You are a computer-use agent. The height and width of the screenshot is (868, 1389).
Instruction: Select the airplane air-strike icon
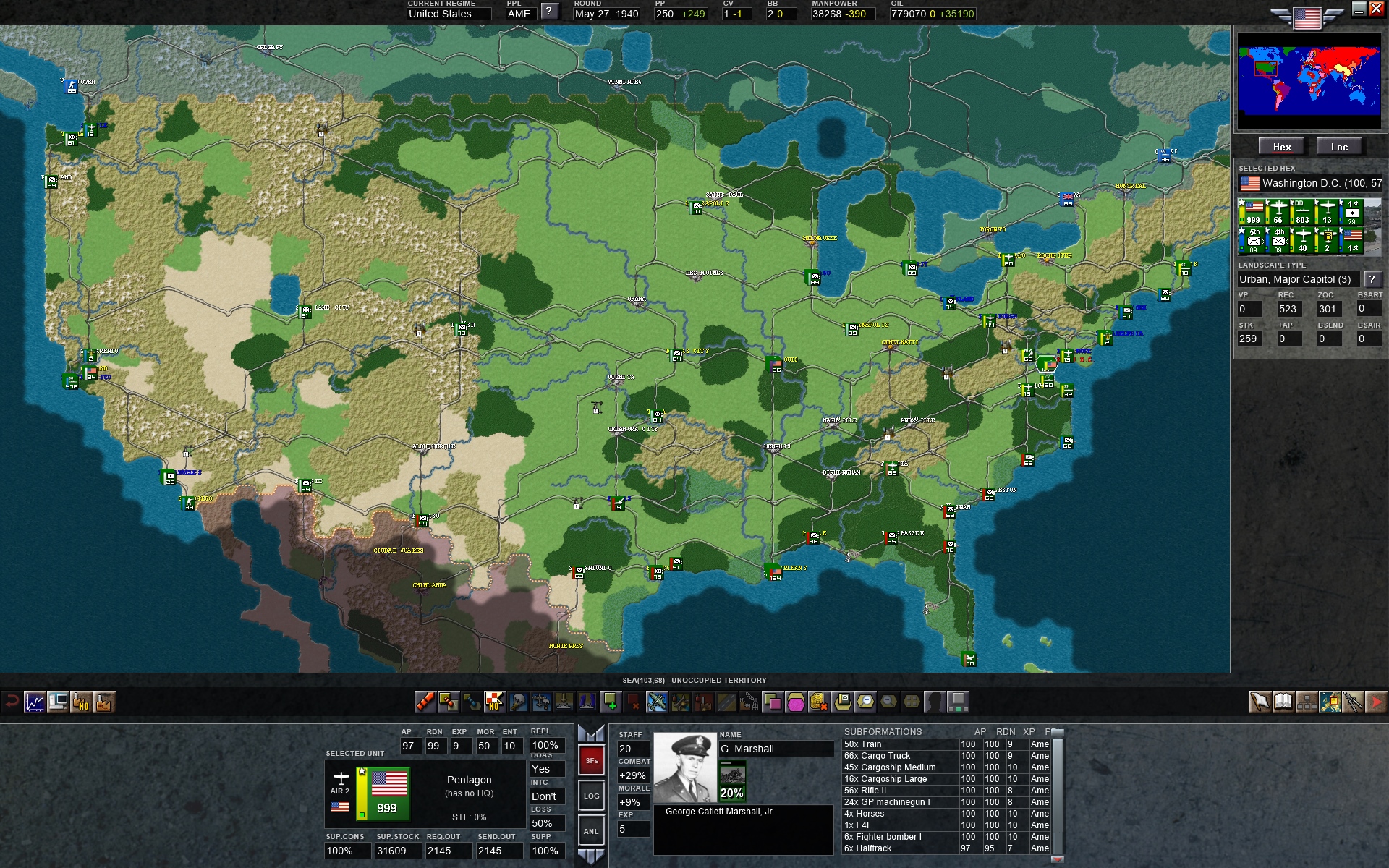[657, 702]
